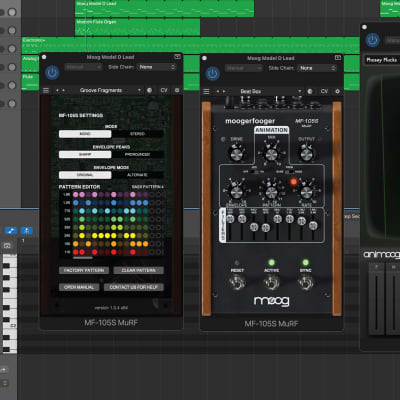
Task: Open Animoog preset dropdown "Mosey Mucks"
Action: click(x=382, y=60)
